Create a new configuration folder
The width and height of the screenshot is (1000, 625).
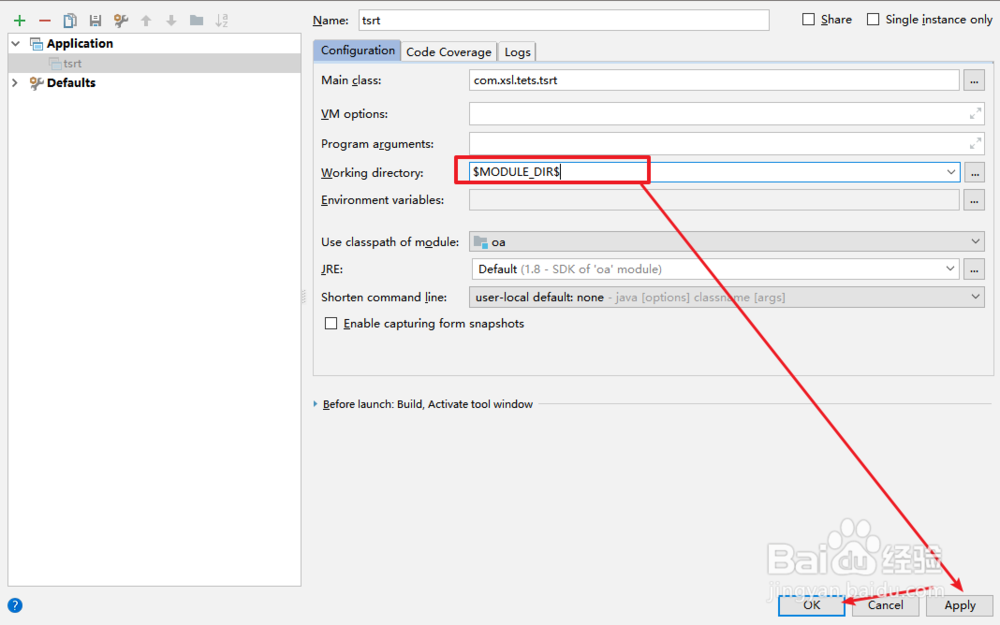pyautogui.click(x=196, y=19)
